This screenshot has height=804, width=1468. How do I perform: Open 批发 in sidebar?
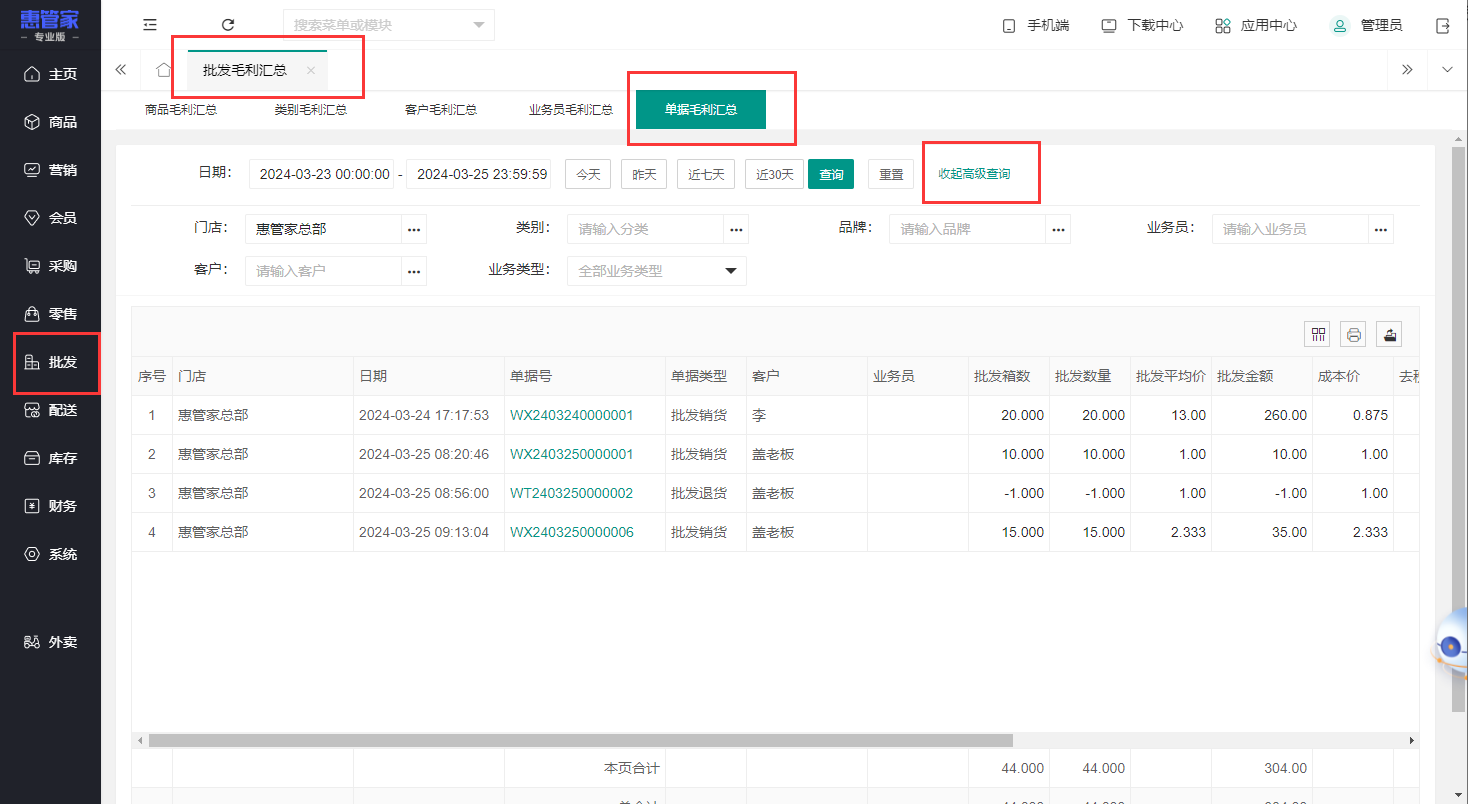point(50,362)
